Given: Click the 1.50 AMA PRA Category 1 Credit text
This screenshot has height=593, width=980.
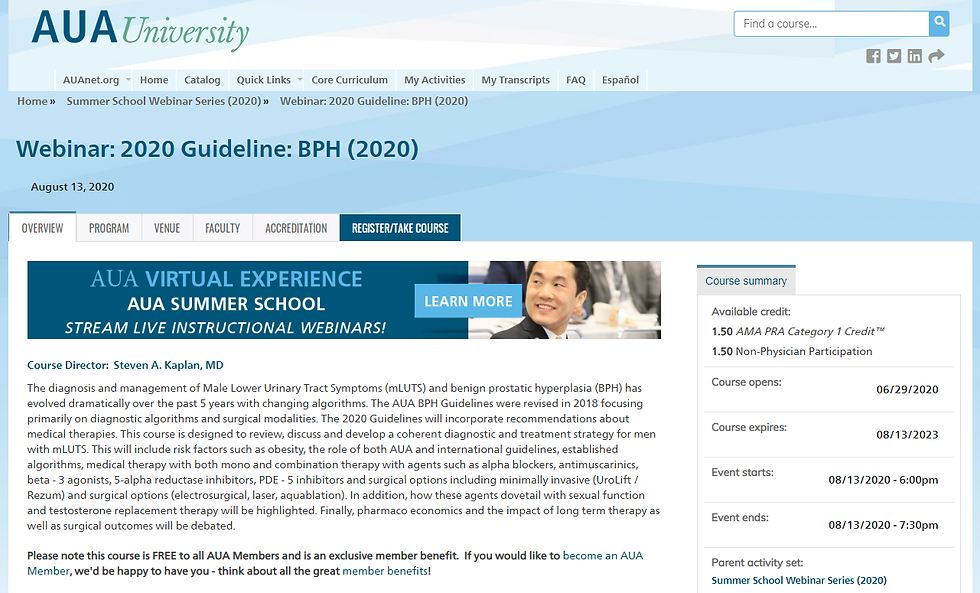Looking at the screenshot, I should 798,331.
